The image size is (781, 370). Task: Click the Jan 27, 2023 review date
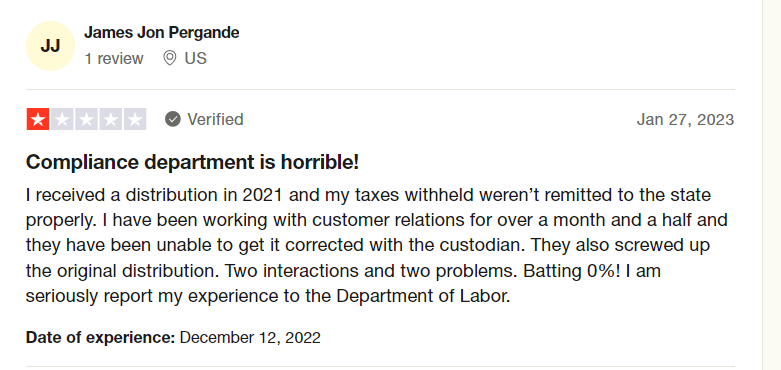pyautogui.click(x=685, y=120)
